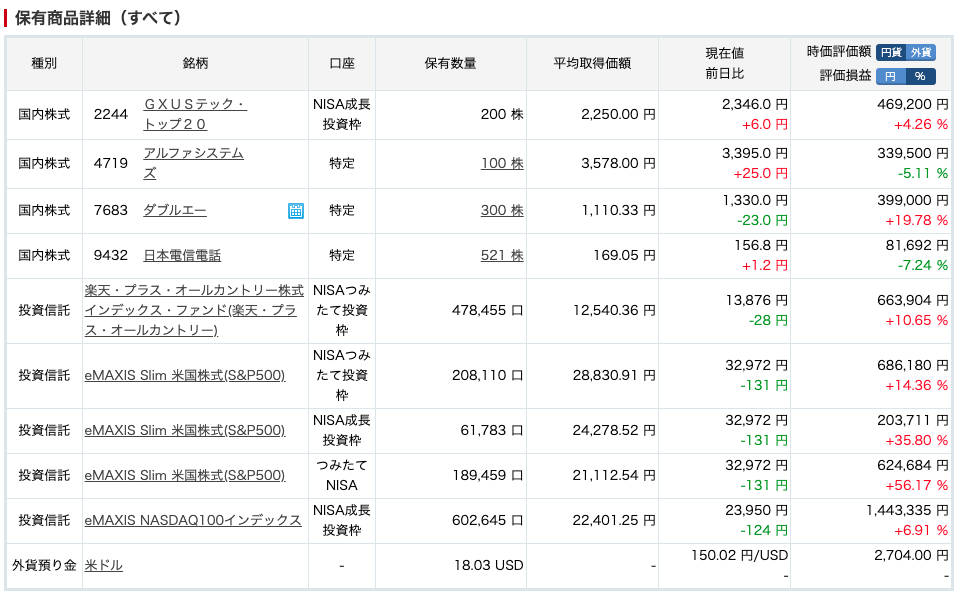Image resolution: width=961 pixels, height=594 pixels.
Task: Click the つみたてNISA account cell
Action: [x=342, y=475]
